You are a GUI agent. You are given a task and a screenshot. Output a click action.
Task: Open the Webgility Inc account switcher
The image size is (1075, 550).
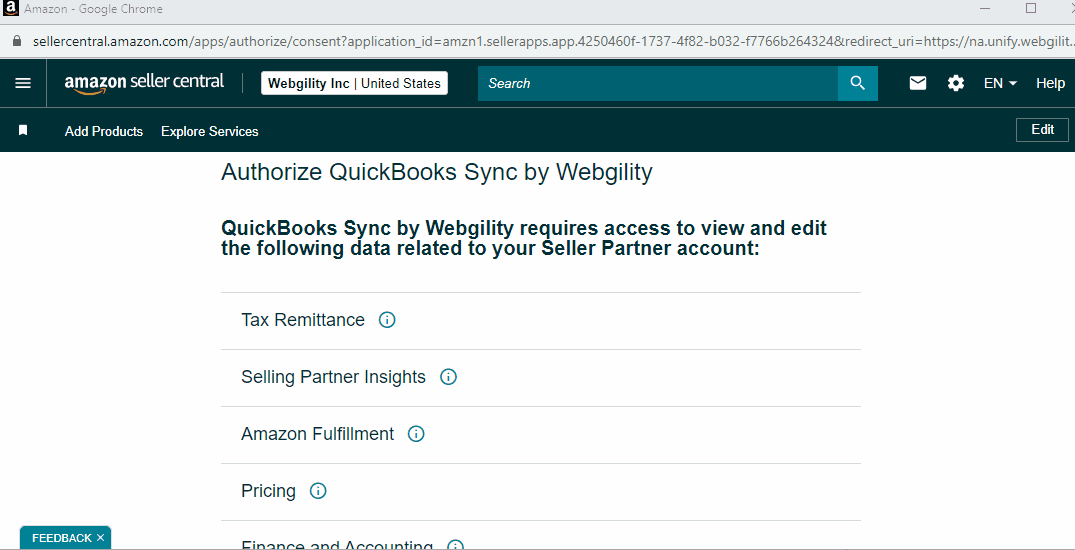(354, 83)
